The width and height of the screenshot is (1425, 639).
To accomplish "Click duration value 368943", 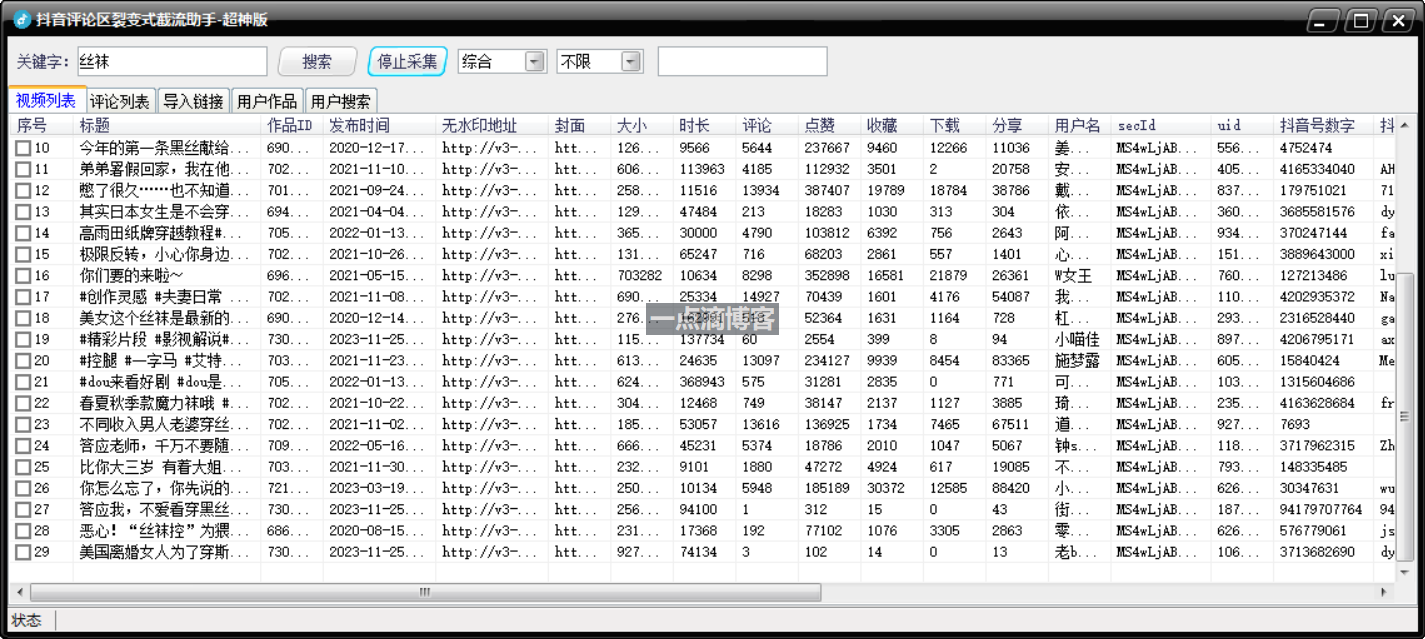I will 702,382.
